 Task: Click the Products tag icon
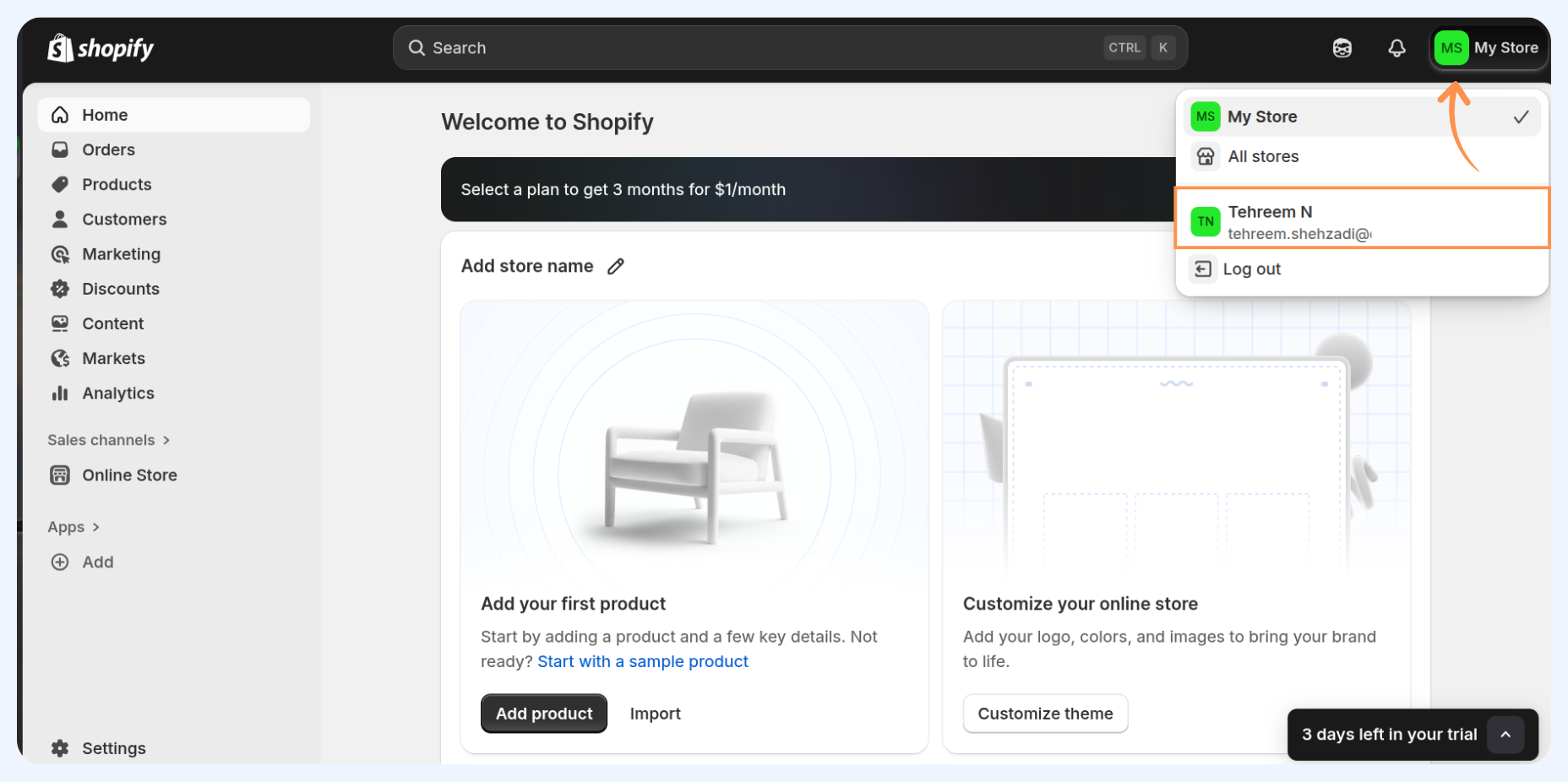(x=60, y=184)
